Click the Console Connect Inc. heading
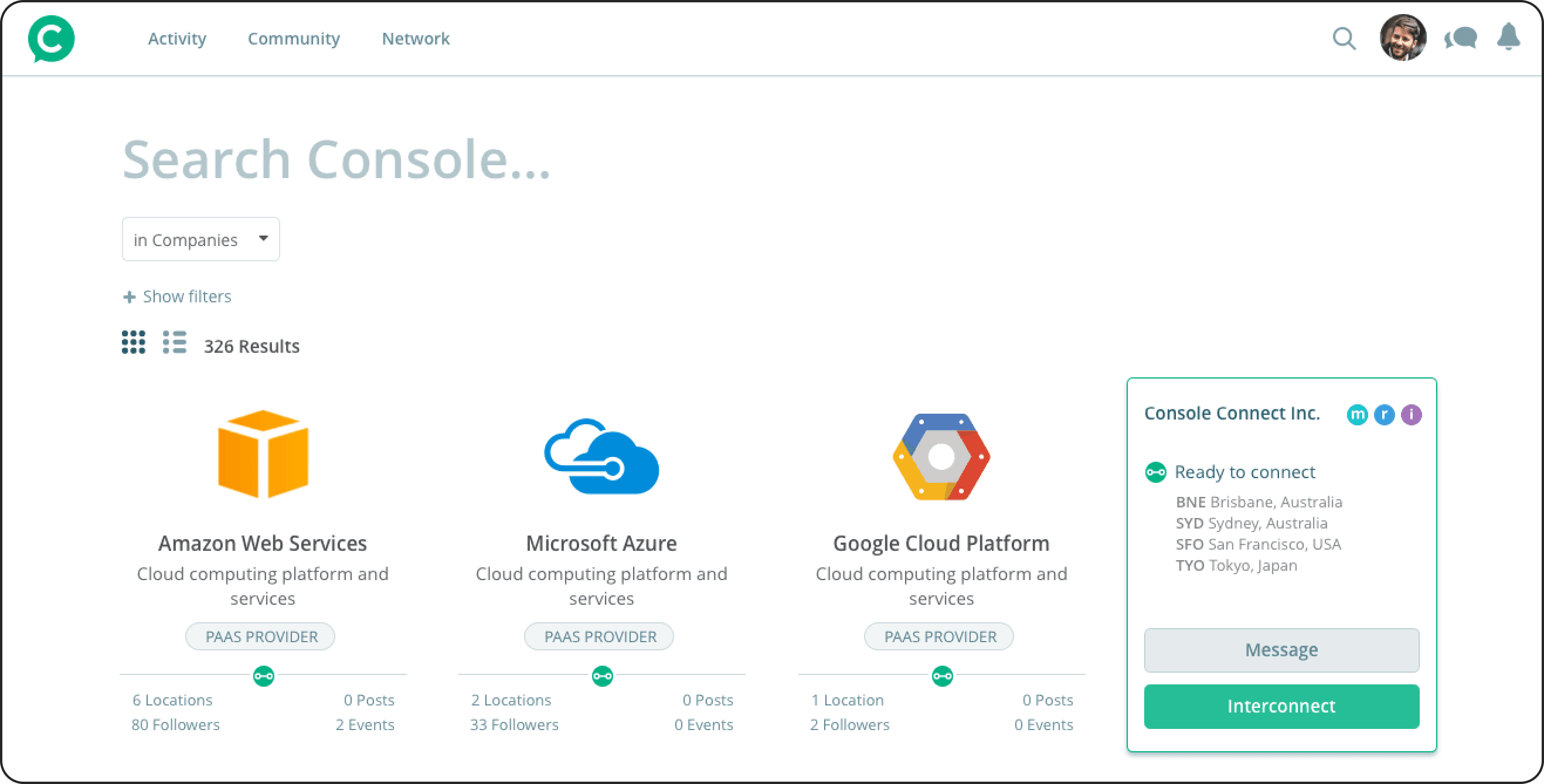1544x784 pixels. [x=1232, y=413]
